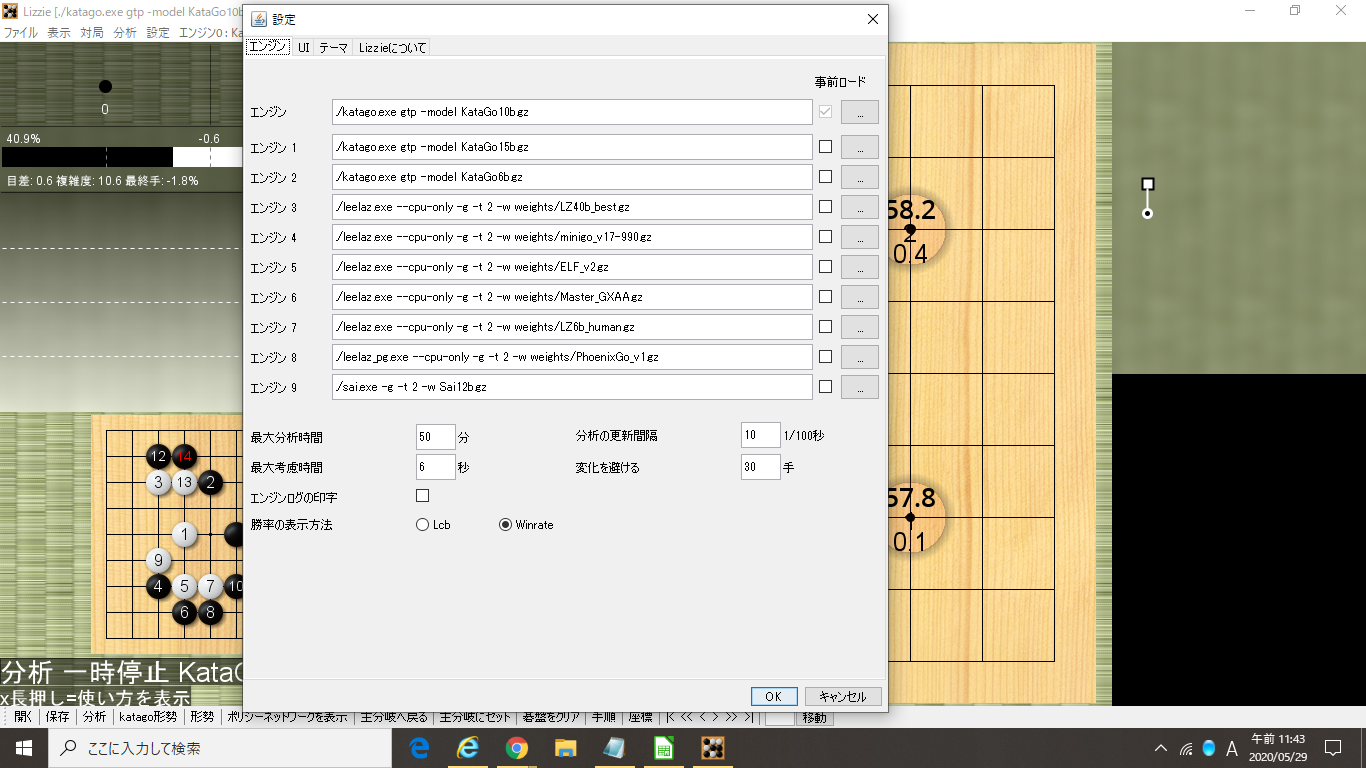Click the network status tray icon
Screen dimensions: 1366x768
coord(1185,748)
